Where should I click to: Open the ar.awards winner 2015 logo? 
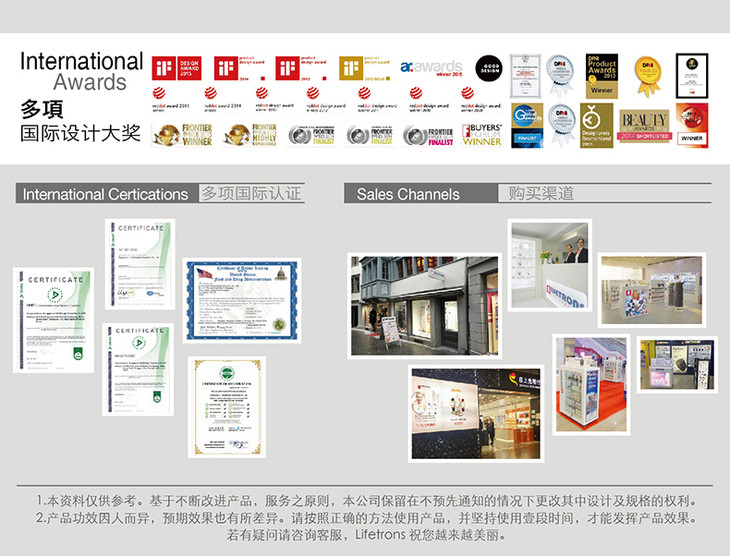pos(431,68)
